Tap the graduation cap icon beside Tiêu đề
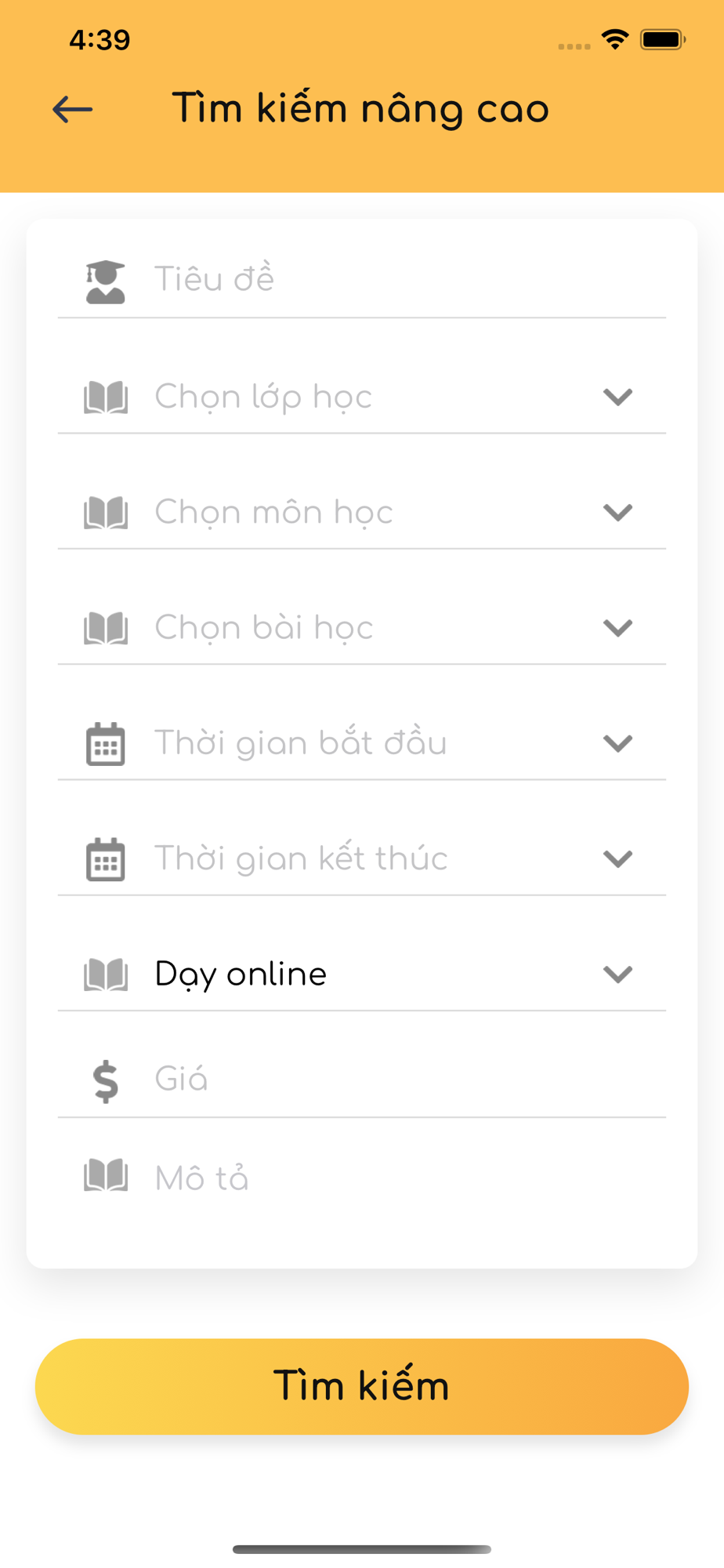The width and height of the screenshot is (724, 1568). (x=106, y=281)
